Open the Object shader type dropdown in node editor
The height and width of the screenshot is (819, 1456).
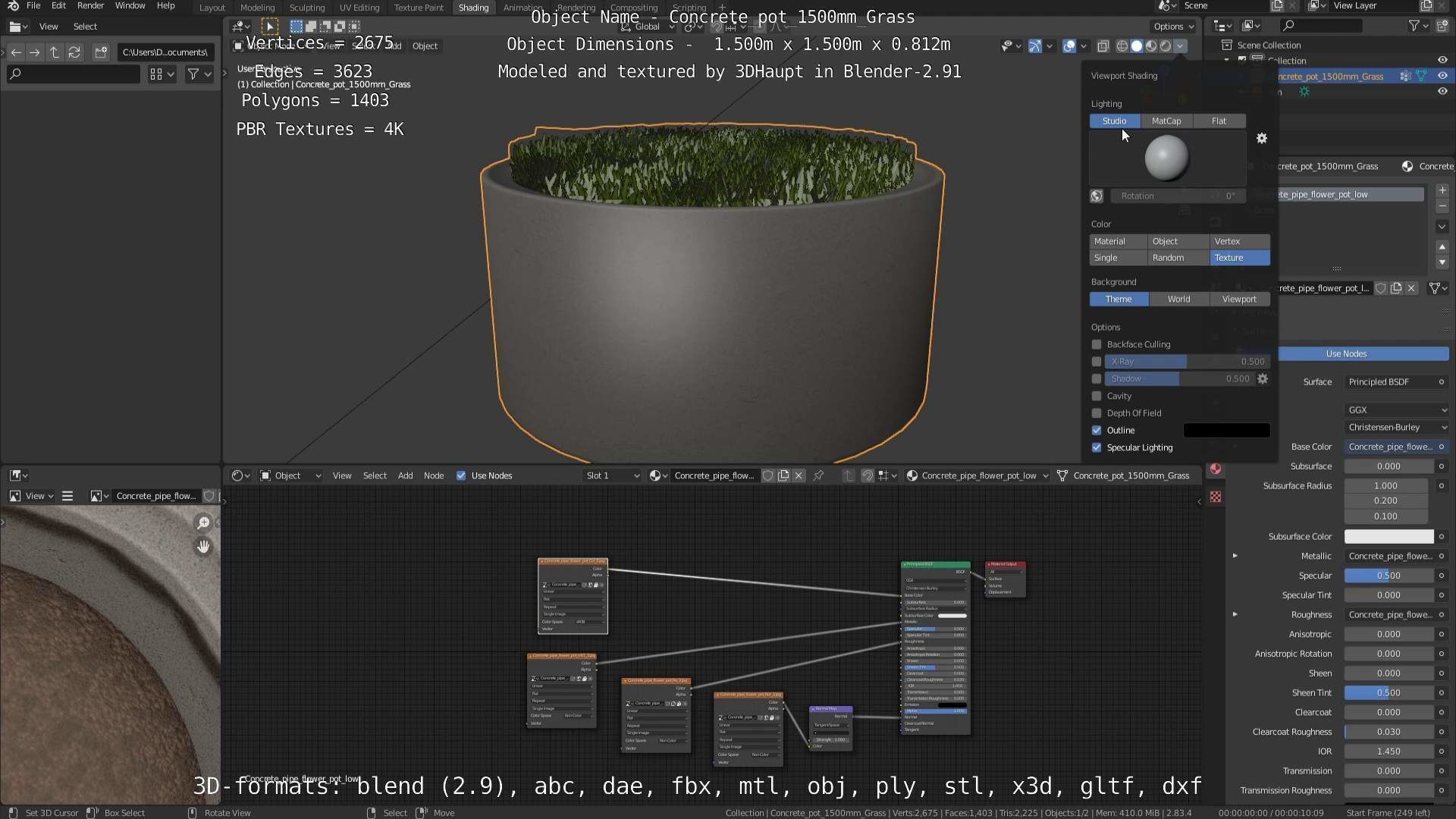click(290, 475)
